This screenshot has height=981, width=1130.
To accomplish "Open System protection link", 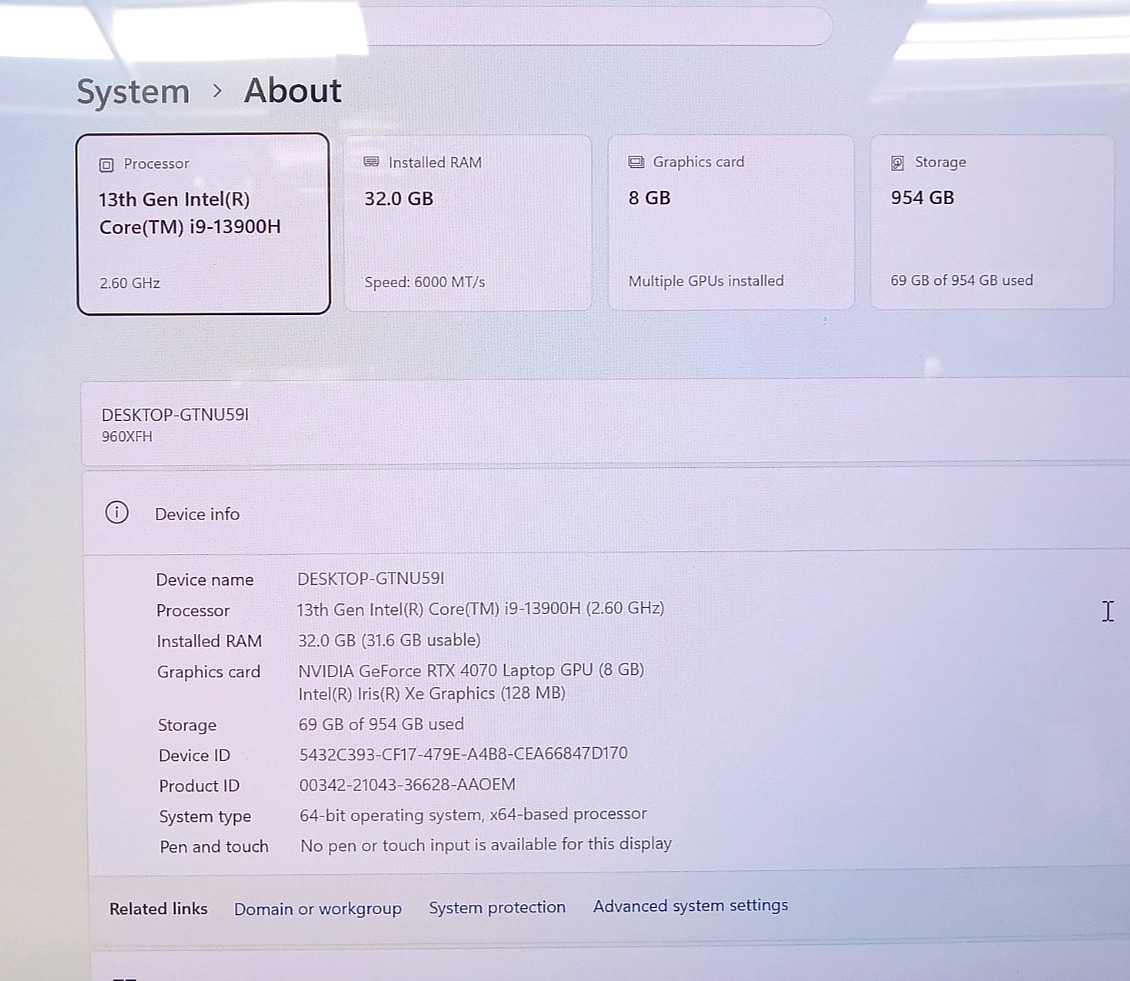I will click(x=497, y=907).
